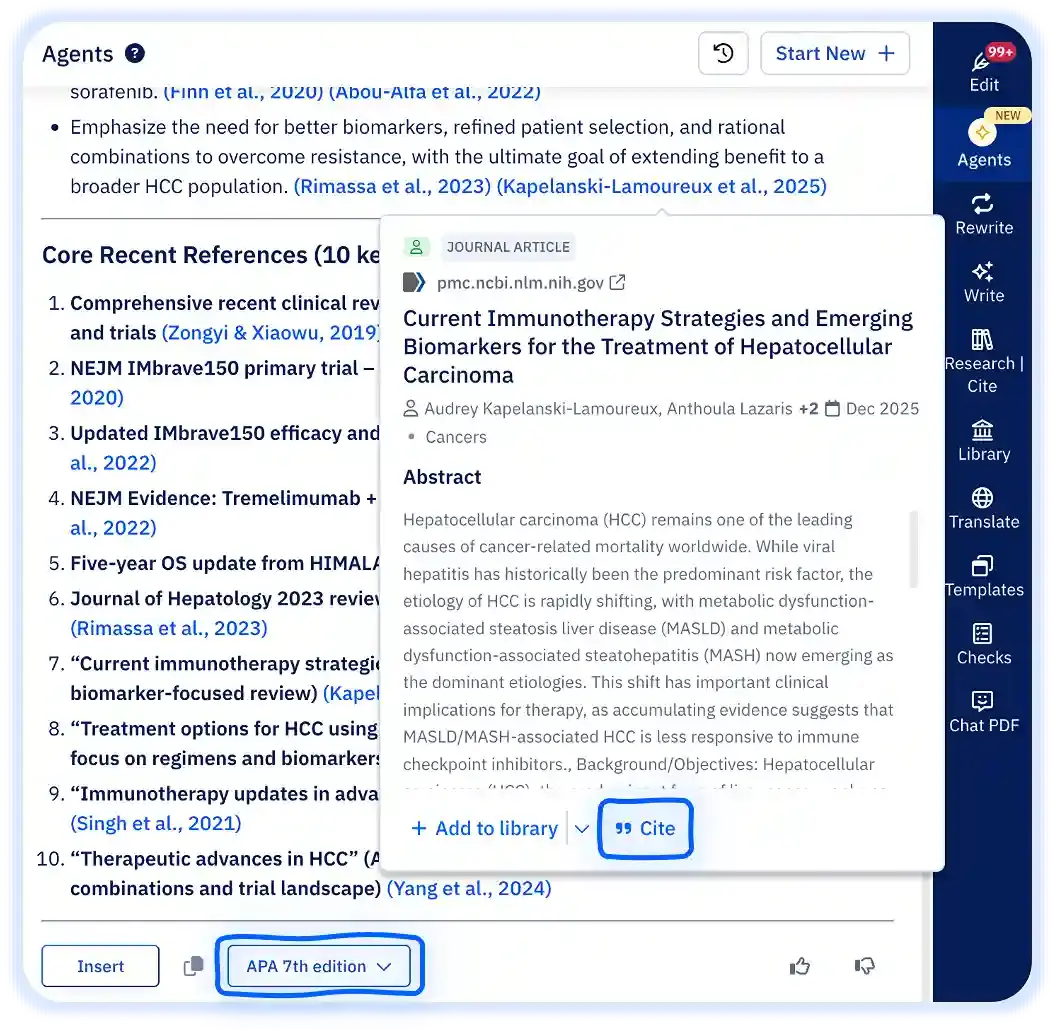The height and width of the screenshot is (1030, 1054).
Task: Open the Agents help question mark icon
Action: pos(135,53)
